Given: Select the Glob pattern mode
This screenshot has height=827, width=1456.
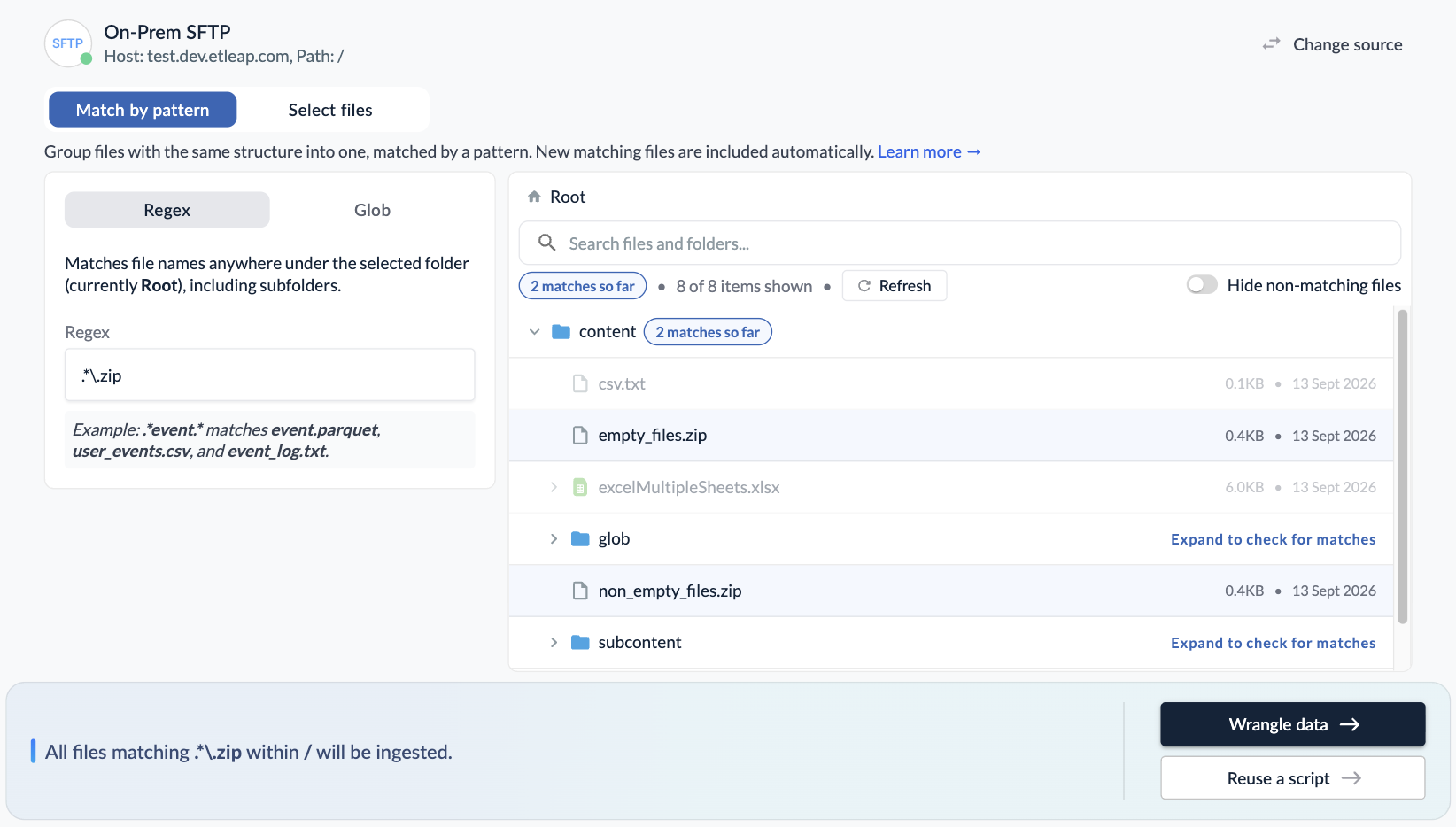Looking at the screenshot, I should [372, 210].
